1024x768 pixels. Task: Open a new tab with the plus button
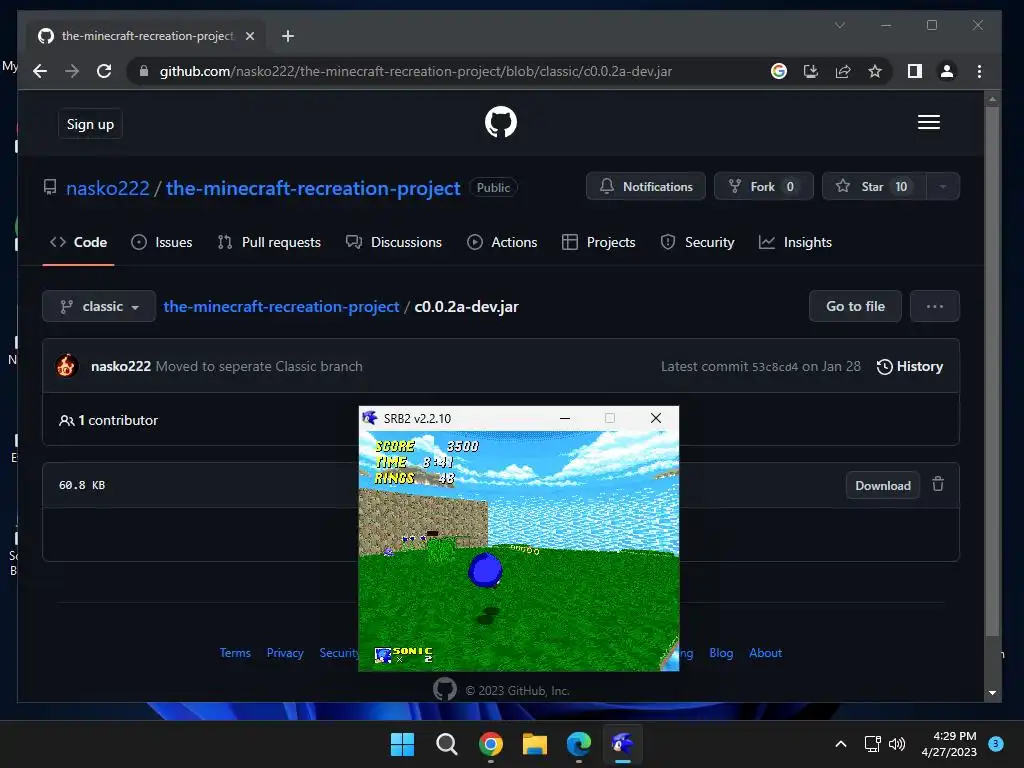tap(288, 36)
